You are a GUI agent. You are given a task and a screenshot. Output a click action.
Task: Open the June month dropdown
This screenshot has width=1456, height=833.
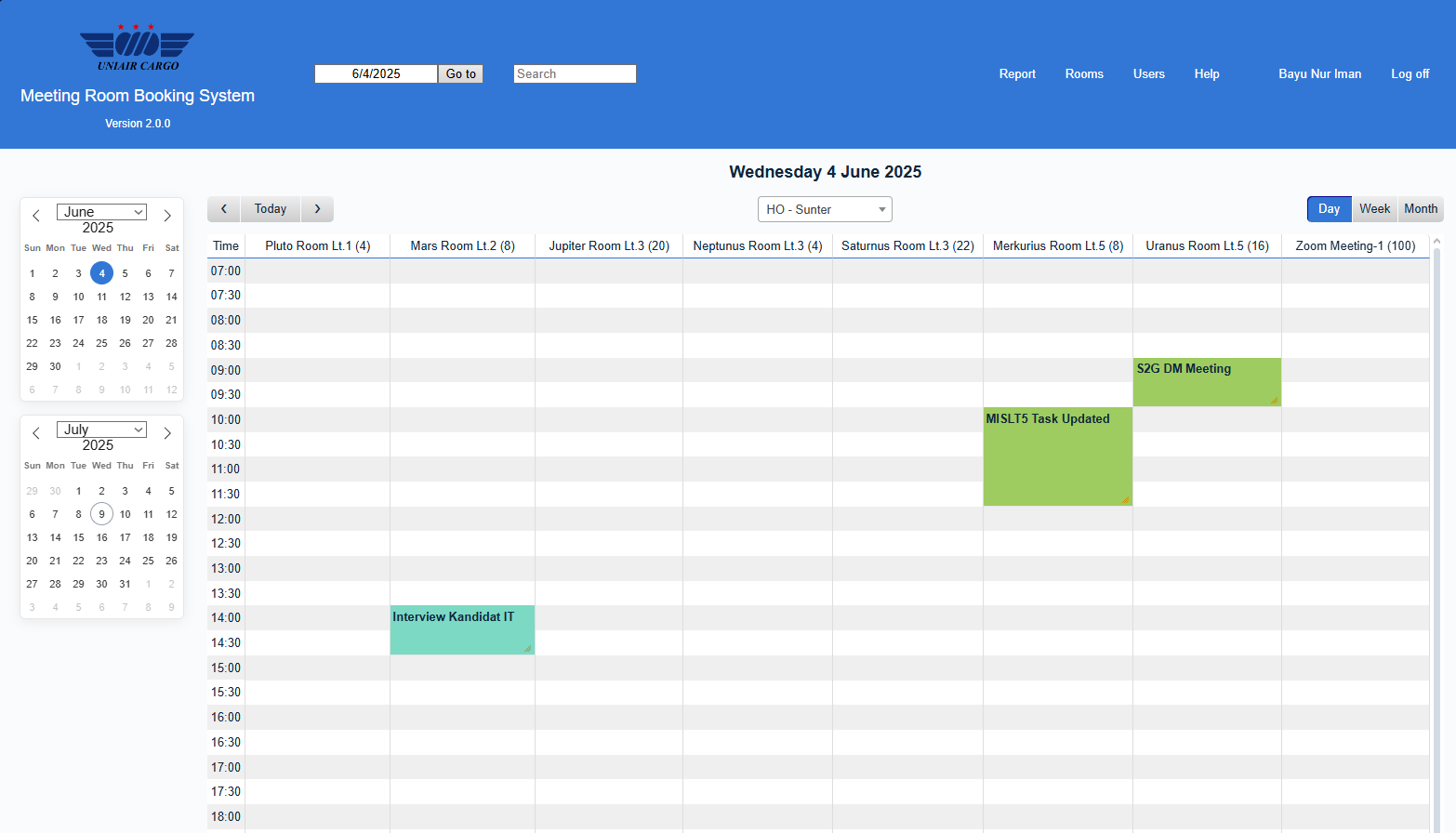101,212
